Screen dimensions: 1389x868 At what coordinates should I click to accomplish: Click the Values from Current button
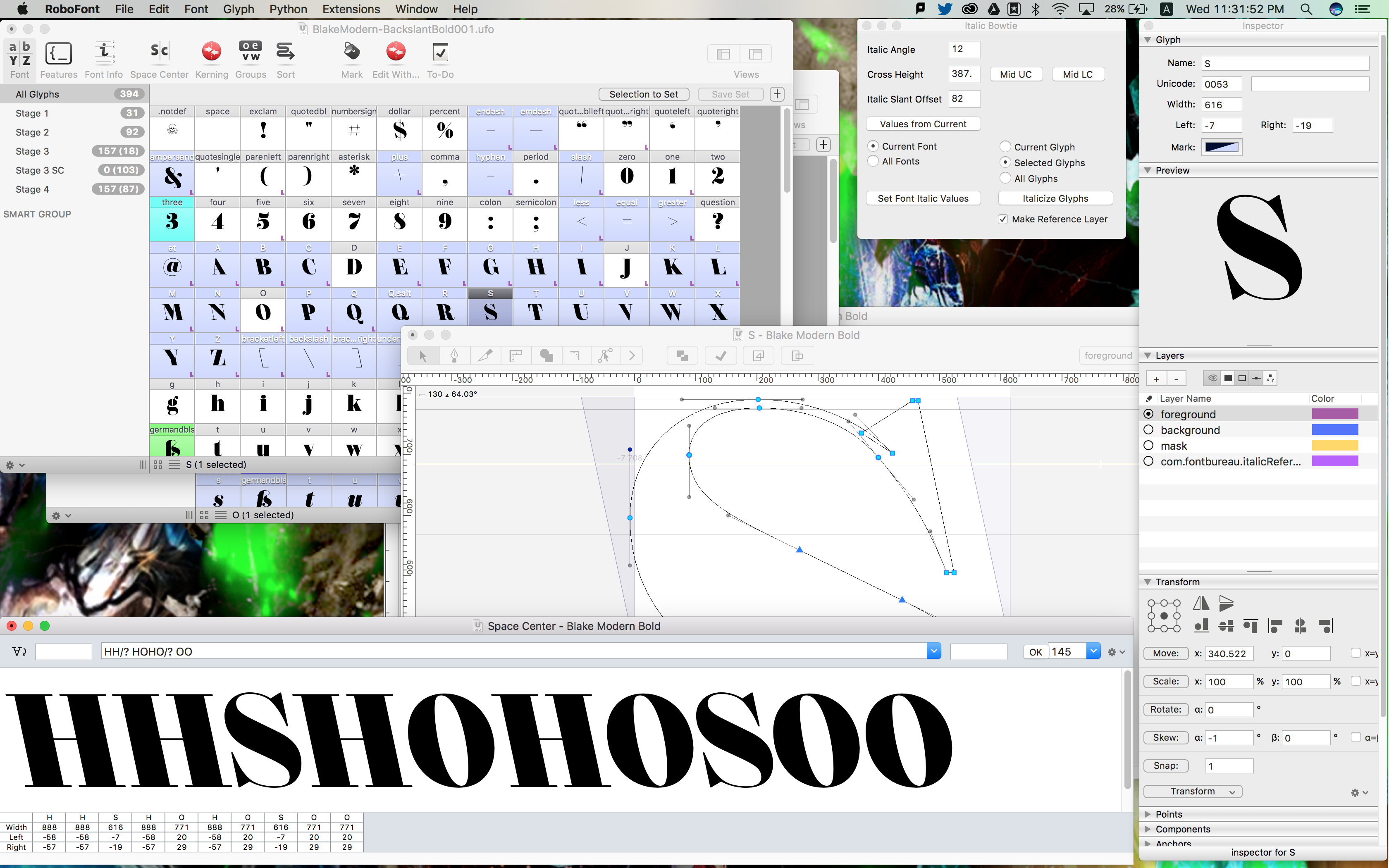[x=923, y=124]
